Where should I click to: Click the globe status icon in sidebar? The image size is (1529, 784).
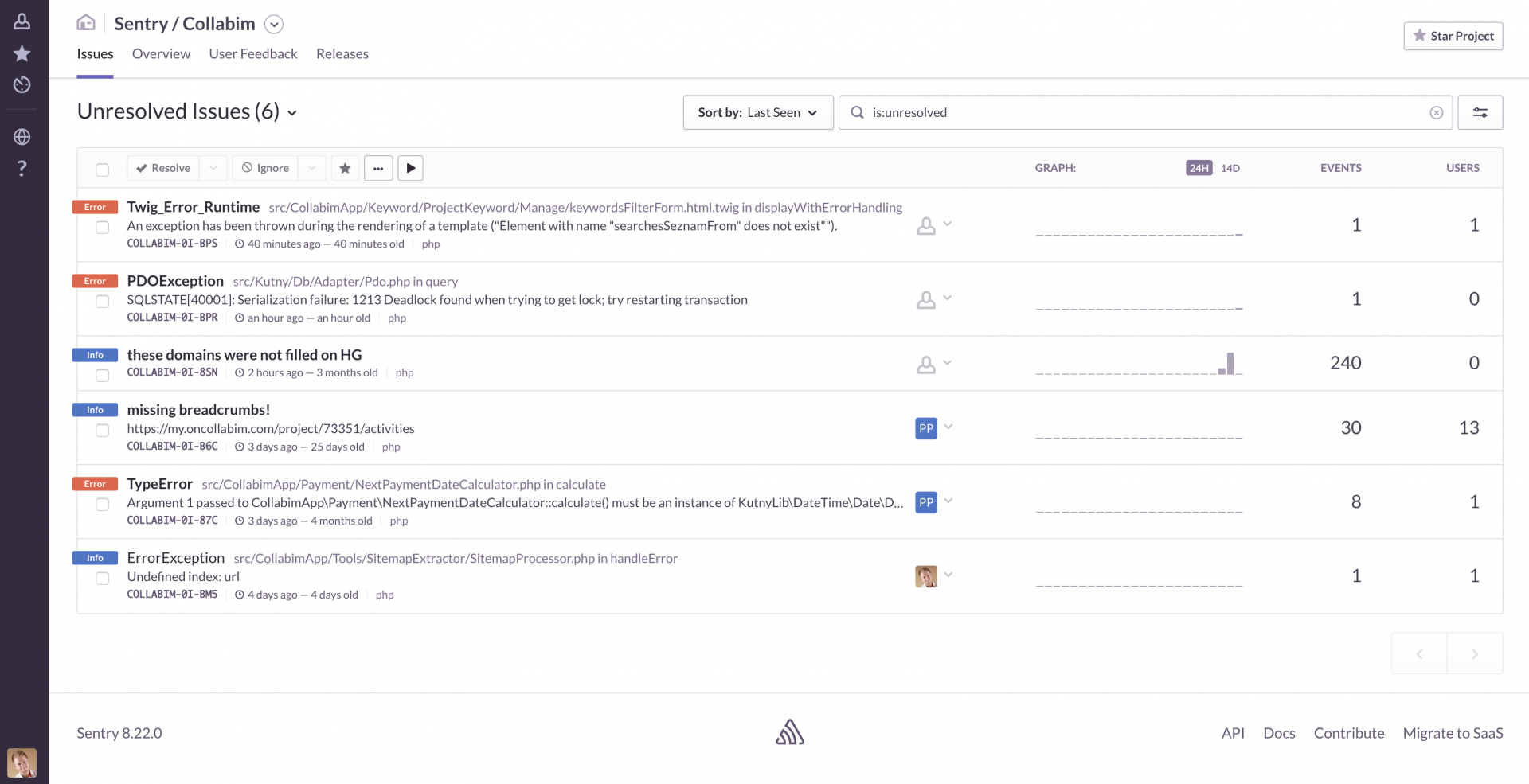point(22,137)
